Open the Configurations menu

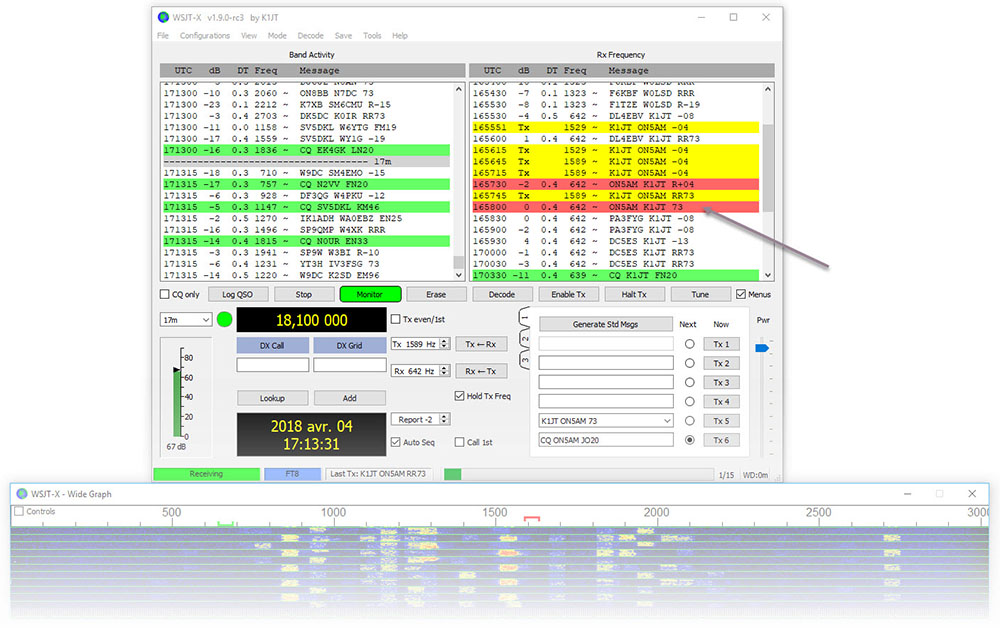click(205, 36)
